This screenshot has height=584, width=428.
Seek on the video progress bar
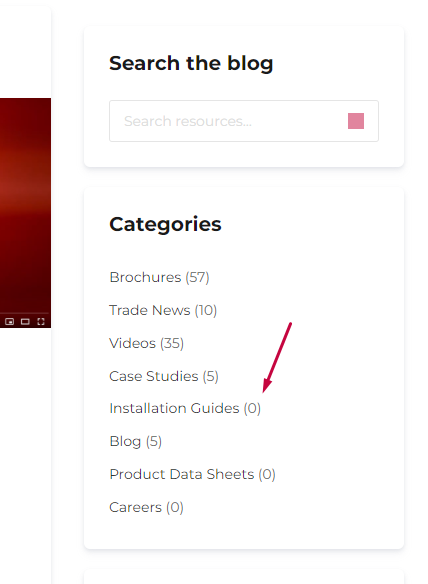coord(25,313)
